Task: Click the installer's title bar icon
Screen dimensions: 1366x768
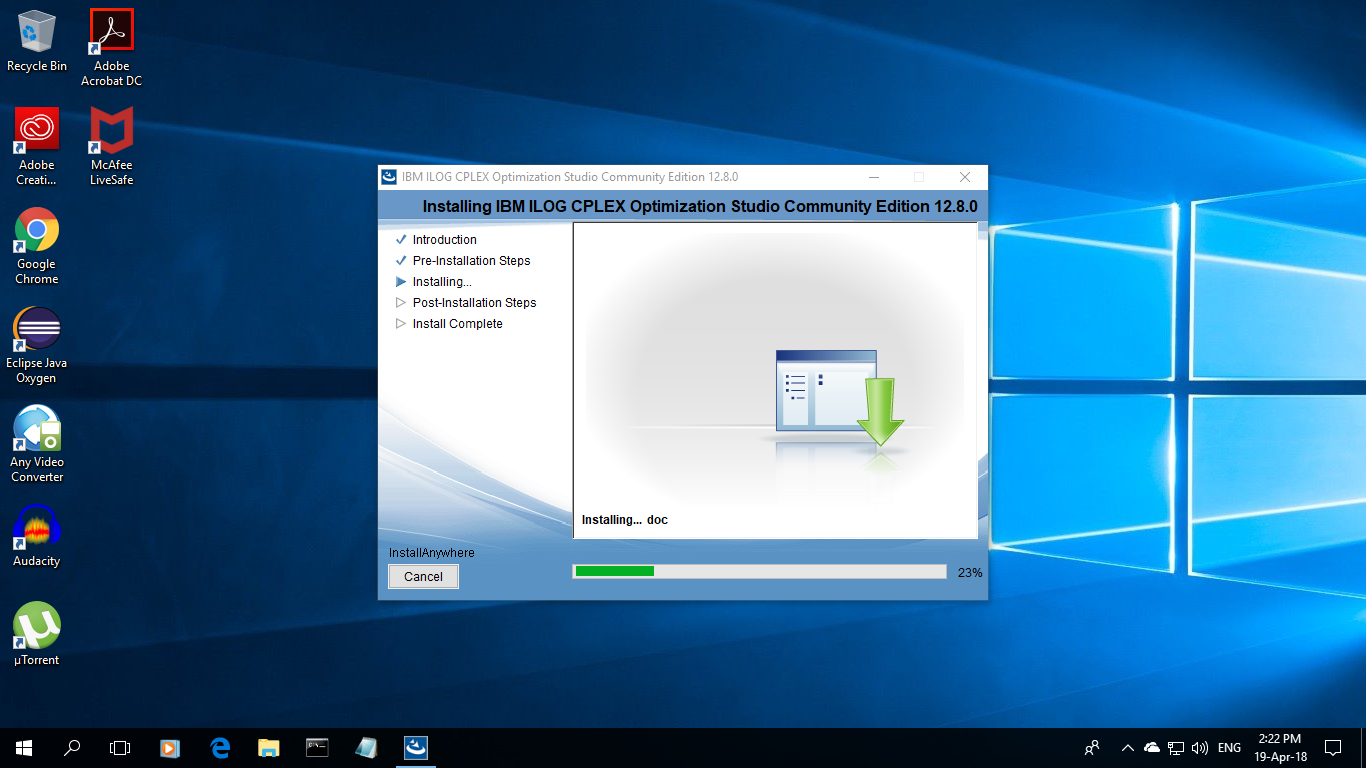Action: tap(389, 177)
